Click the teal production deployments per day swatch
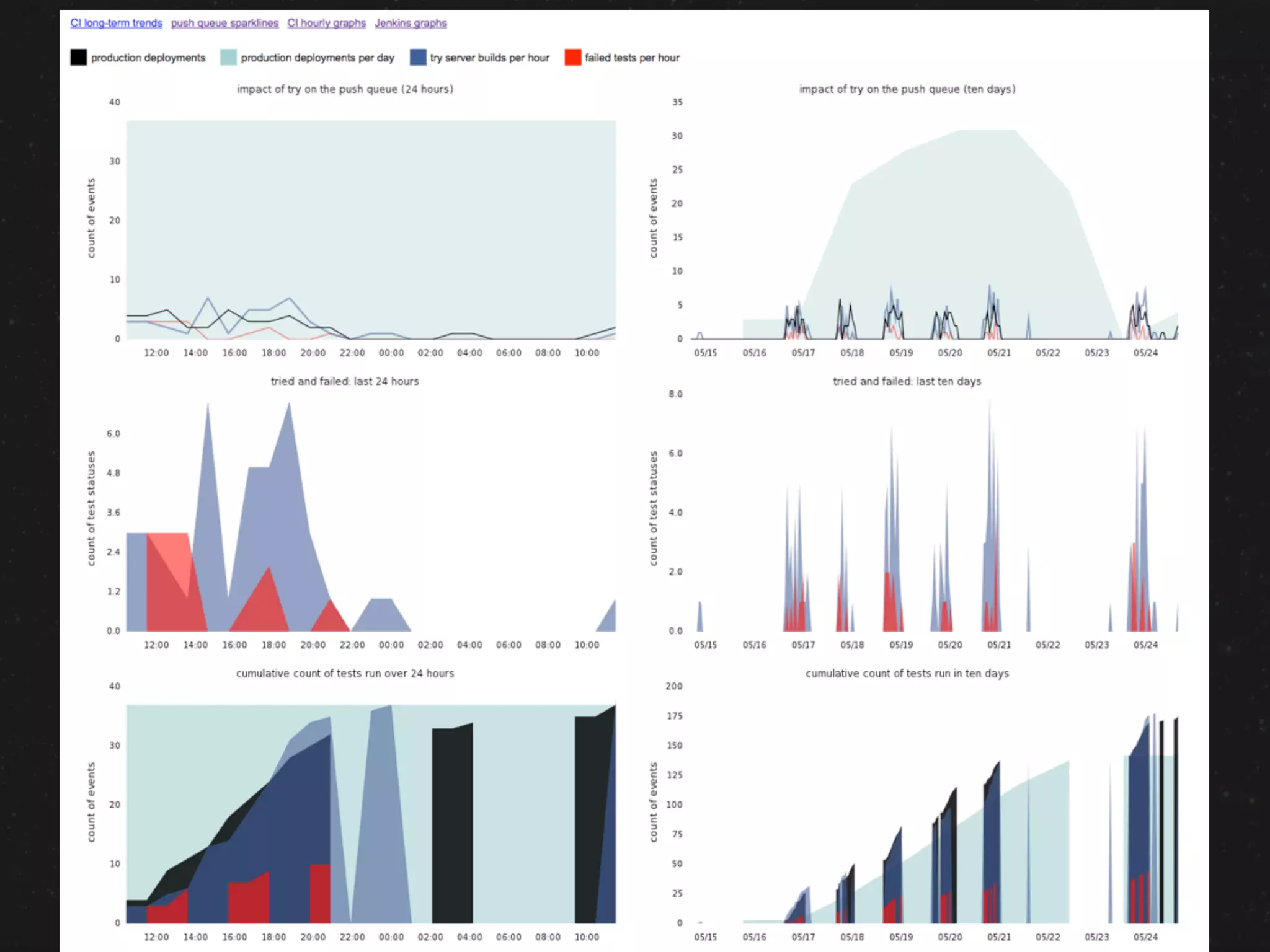Image resolution: width=1270 pixels, height=952 pixels. coord(228,58)
